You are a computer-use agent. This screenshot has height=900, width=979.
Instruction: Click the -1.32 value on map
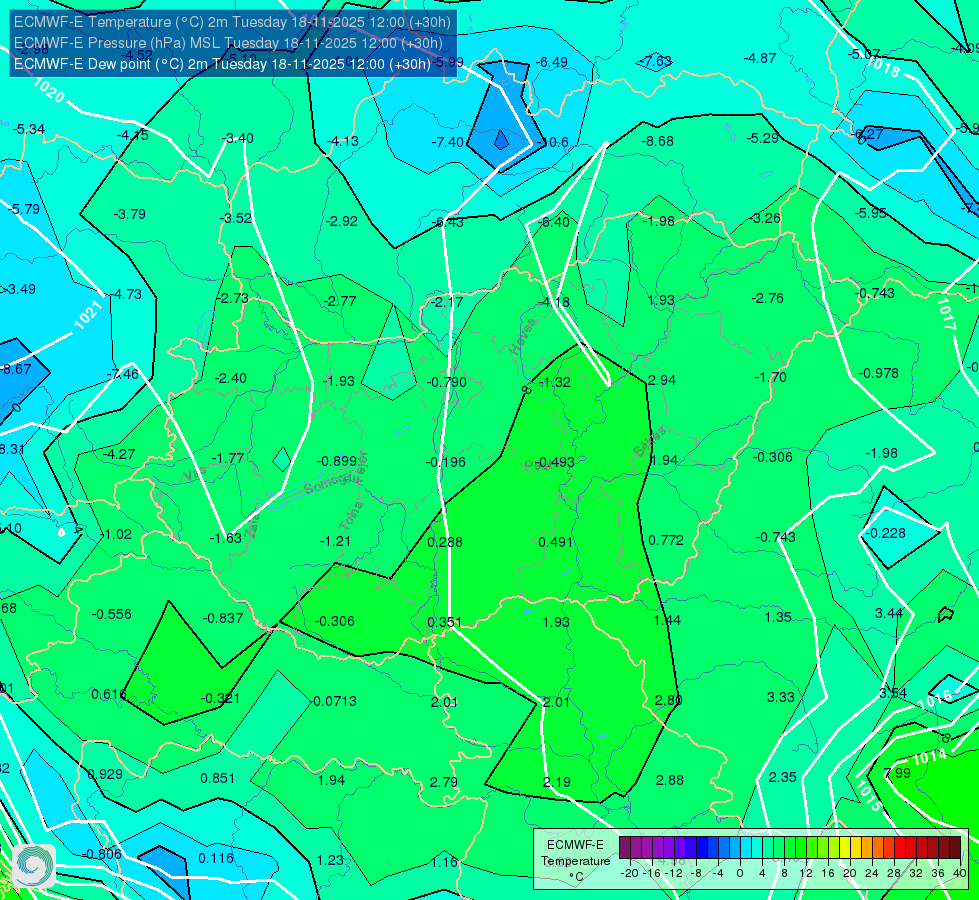pyautogui.click(x=554, y=382)
